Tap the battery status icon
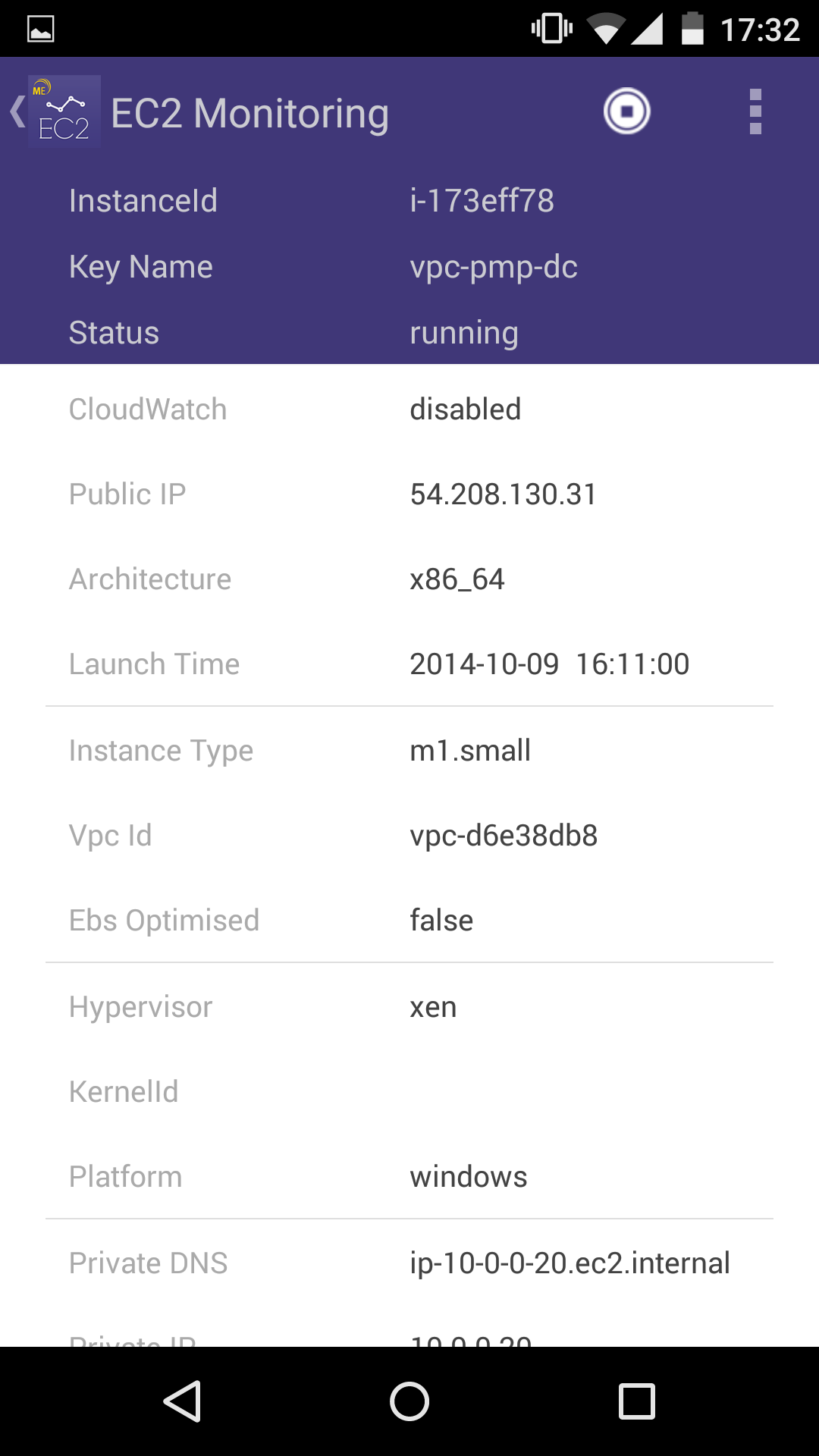 (x=692, y=29)
